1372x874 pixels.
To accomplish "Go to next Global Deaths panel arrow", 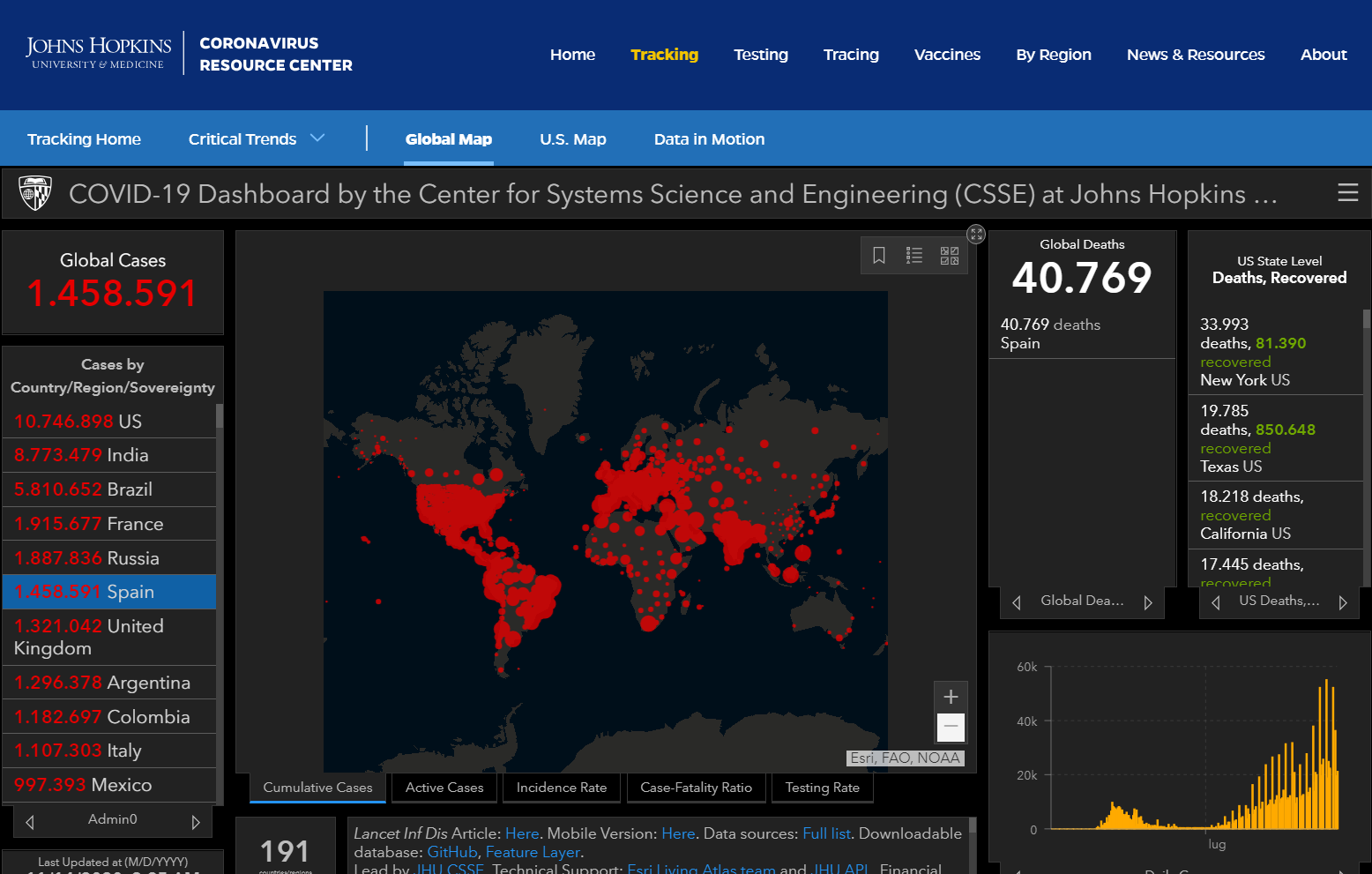I will (1148, 602).
